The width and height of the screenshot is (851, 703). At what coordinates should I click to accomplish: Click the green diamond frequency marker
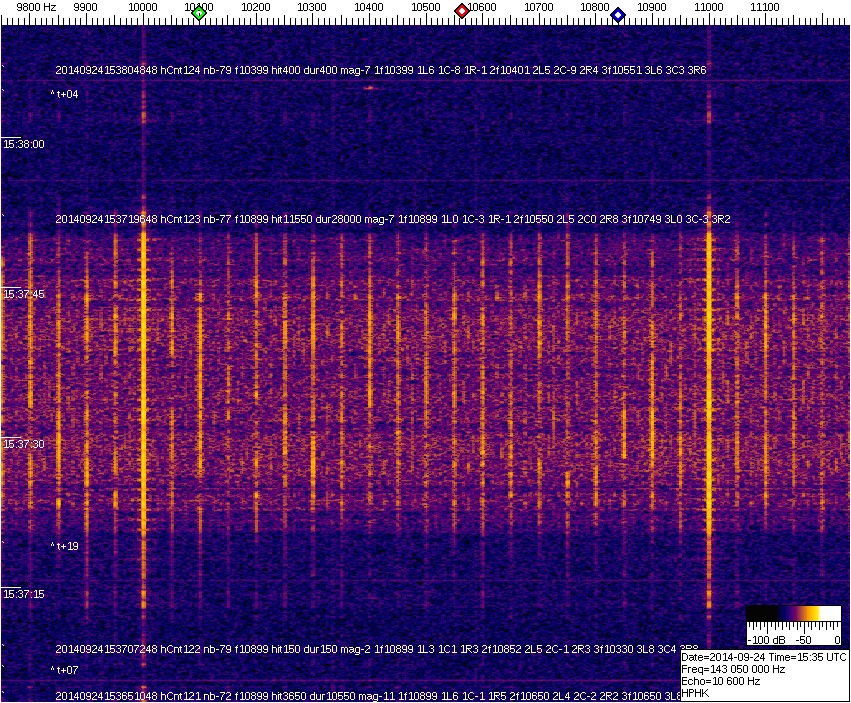199,13
